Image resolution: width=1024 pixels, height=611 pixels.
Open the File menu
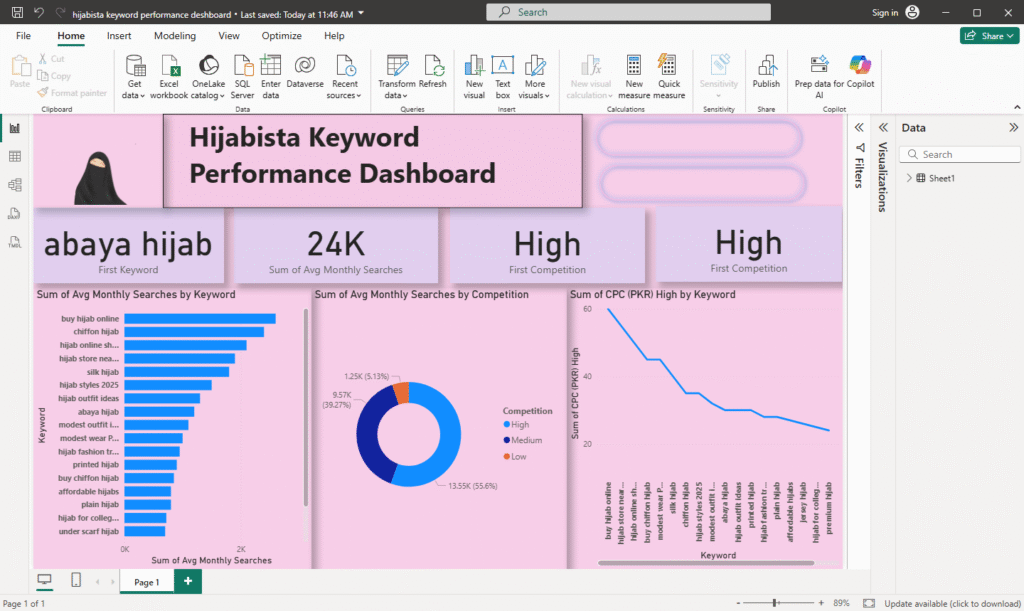(x=23, y=36)
